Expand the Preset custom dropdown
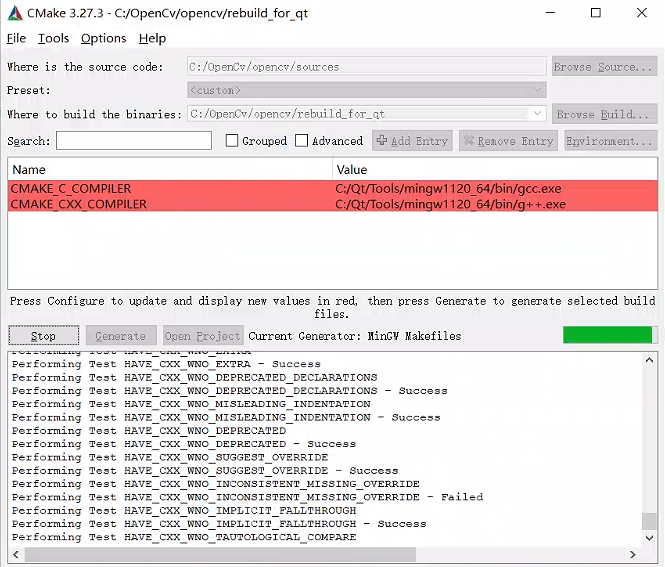The width and height of the screenshot is (665, 567). click(366, 90)
